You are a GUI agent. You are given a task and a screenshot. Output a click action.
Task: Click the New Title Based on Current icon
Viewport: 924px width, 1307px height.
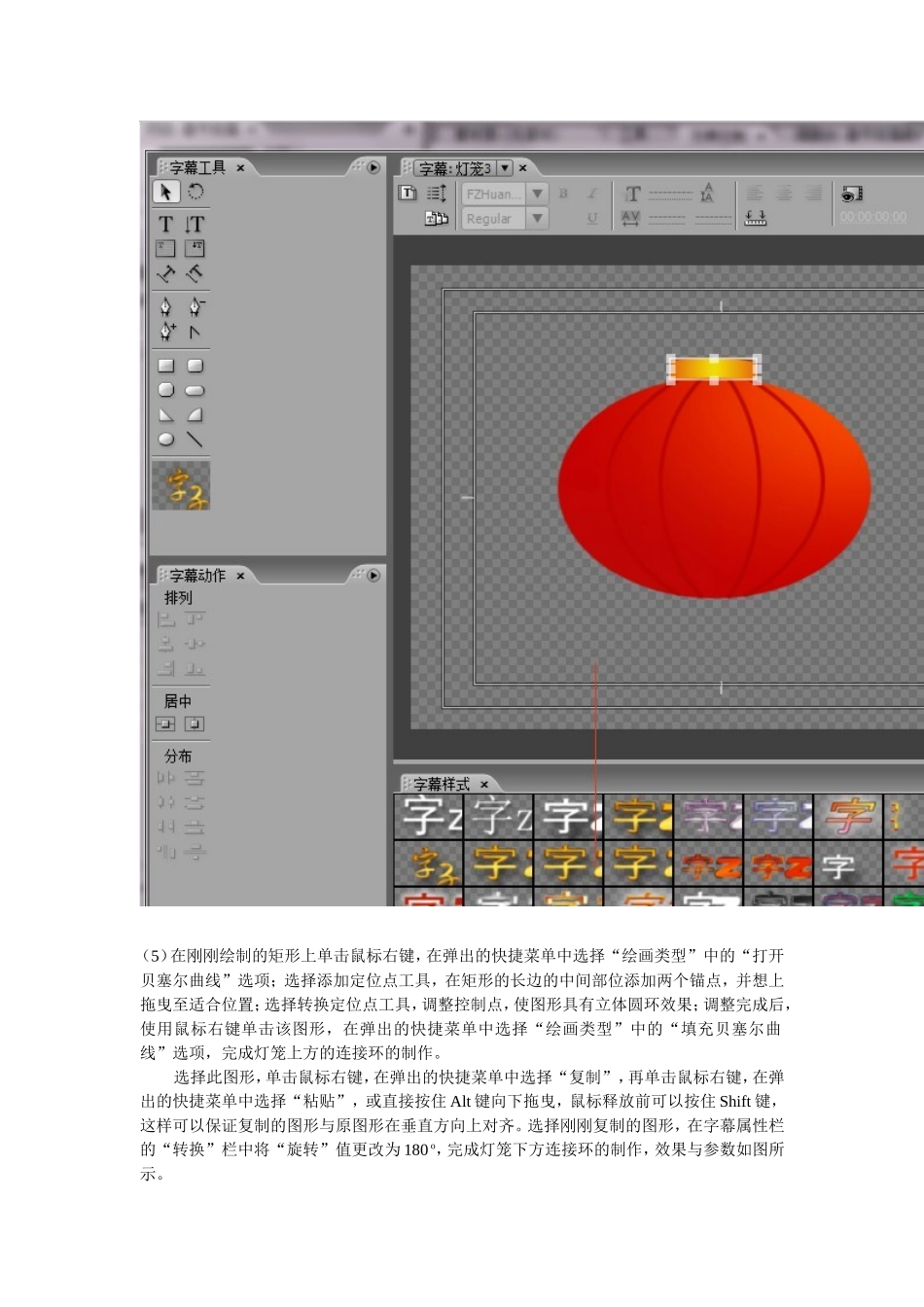click(x=409, y=193)
